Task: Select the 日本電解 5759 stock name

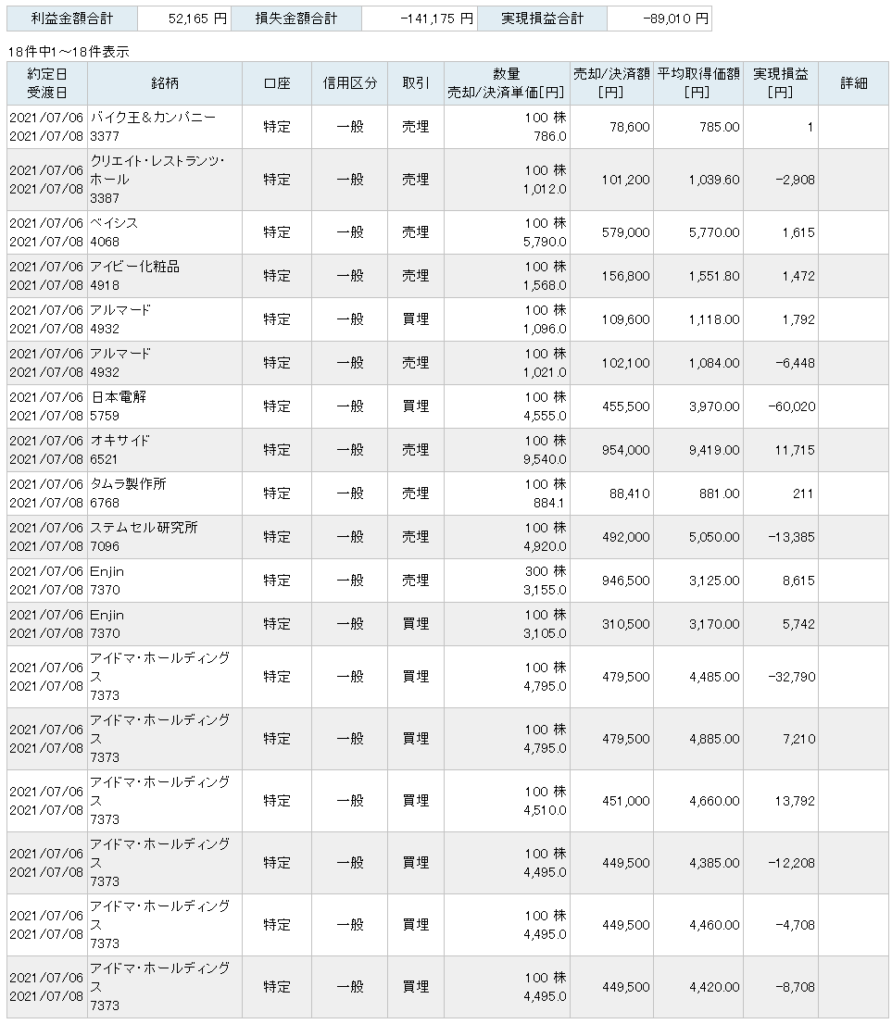Action: pos(118,406)
